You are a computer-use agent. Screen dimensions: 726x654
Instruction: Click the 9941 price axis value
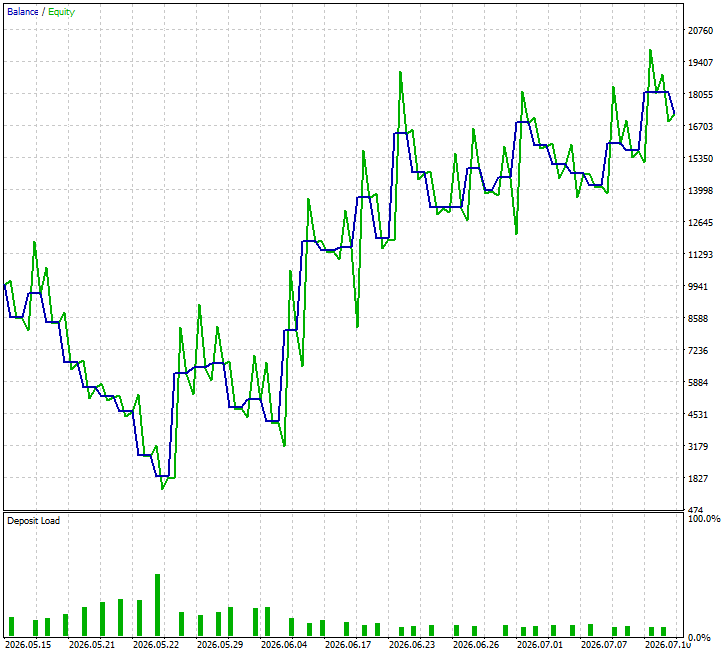[698, 287]
